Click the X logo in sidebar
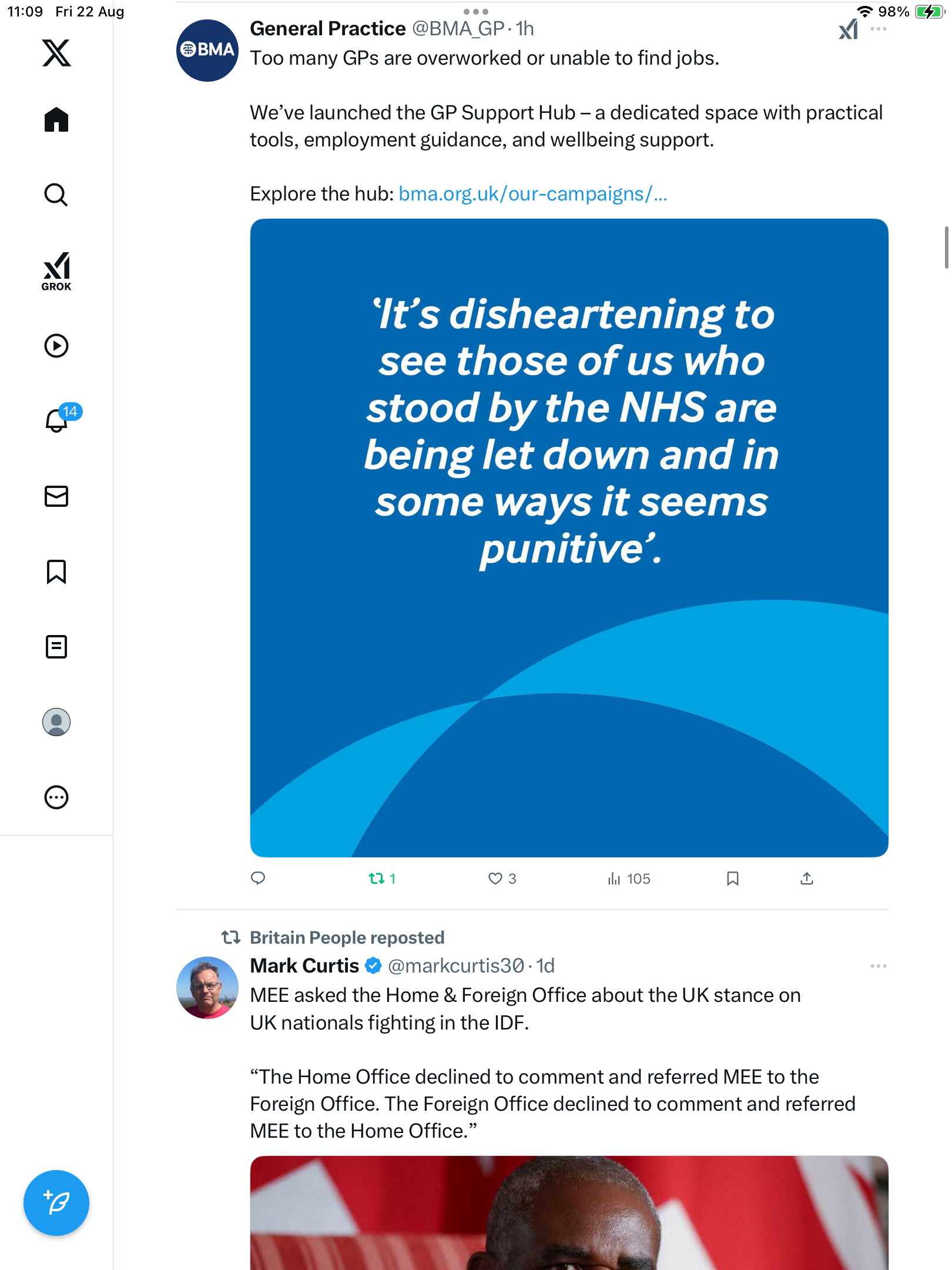Viewport: 952px width, 1270px height. click(x=56, y=53)
